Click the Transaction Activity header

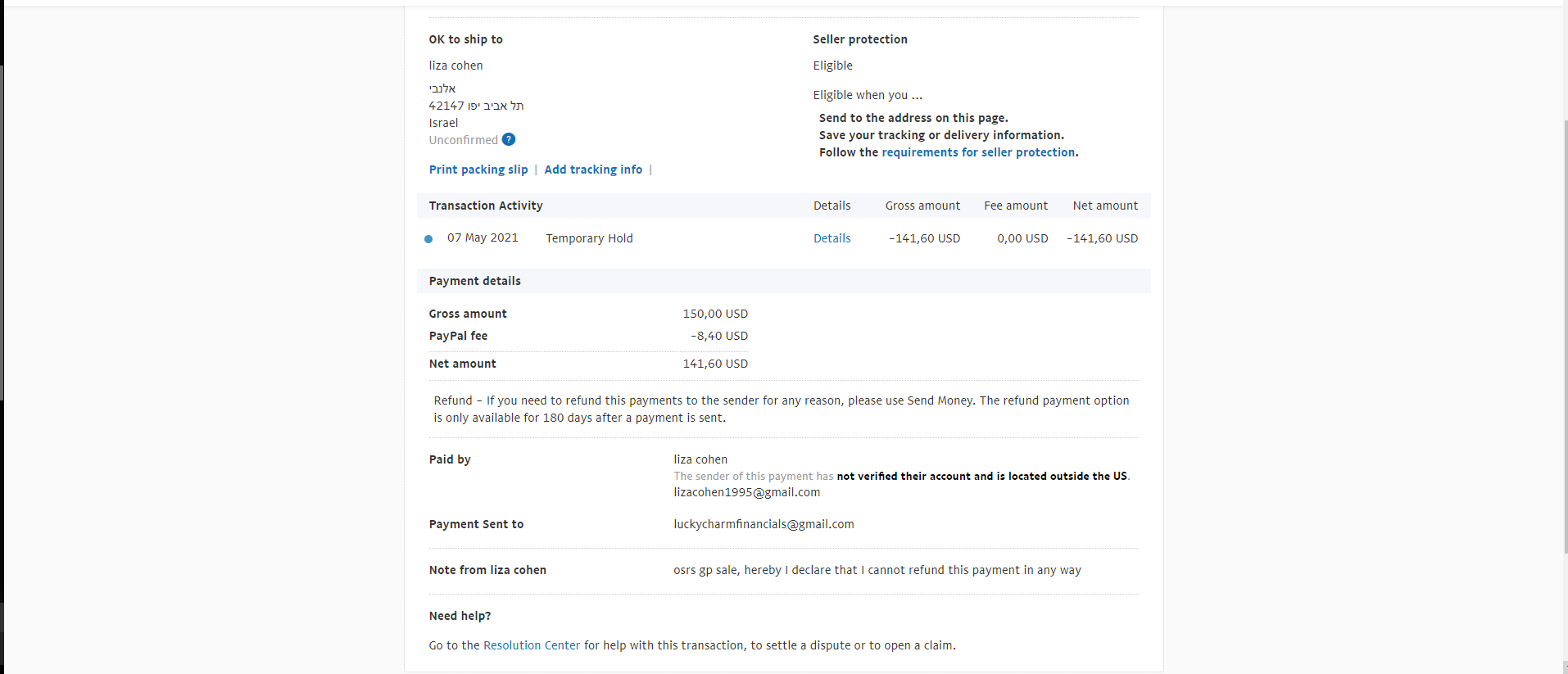(486, 206)
